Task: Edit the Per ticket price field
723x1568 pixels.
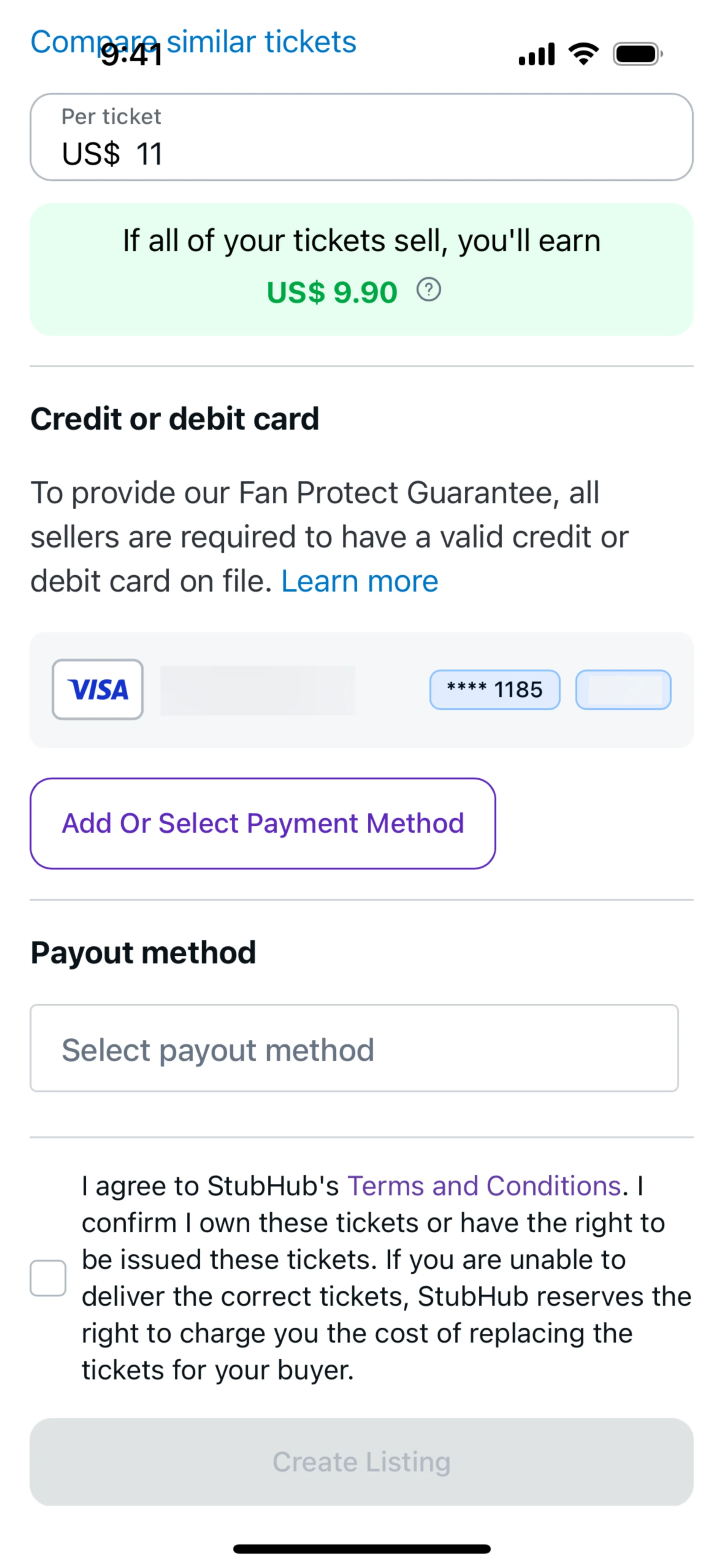Action: pos(361,138)
